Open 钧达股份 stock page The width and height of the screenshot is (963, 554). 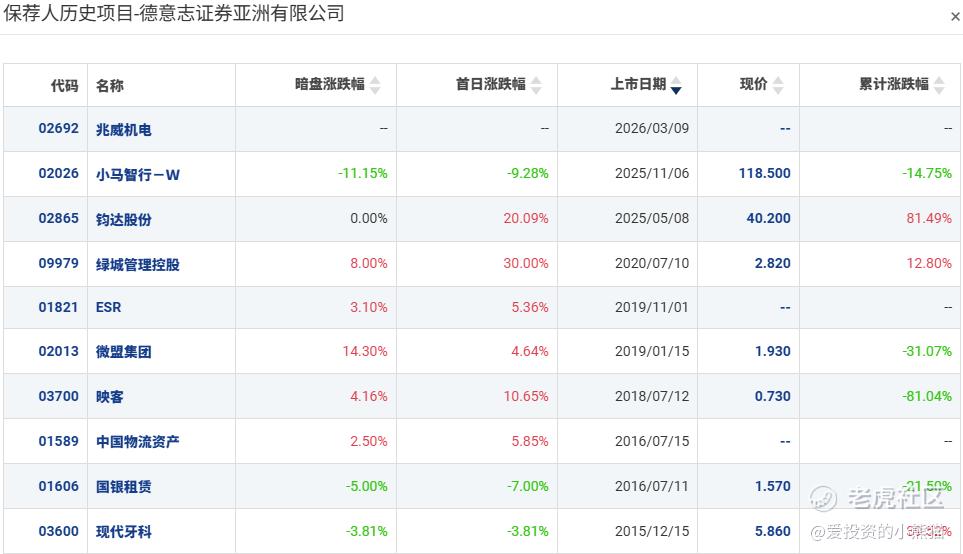pyautogui.click(x=123, y=220)
